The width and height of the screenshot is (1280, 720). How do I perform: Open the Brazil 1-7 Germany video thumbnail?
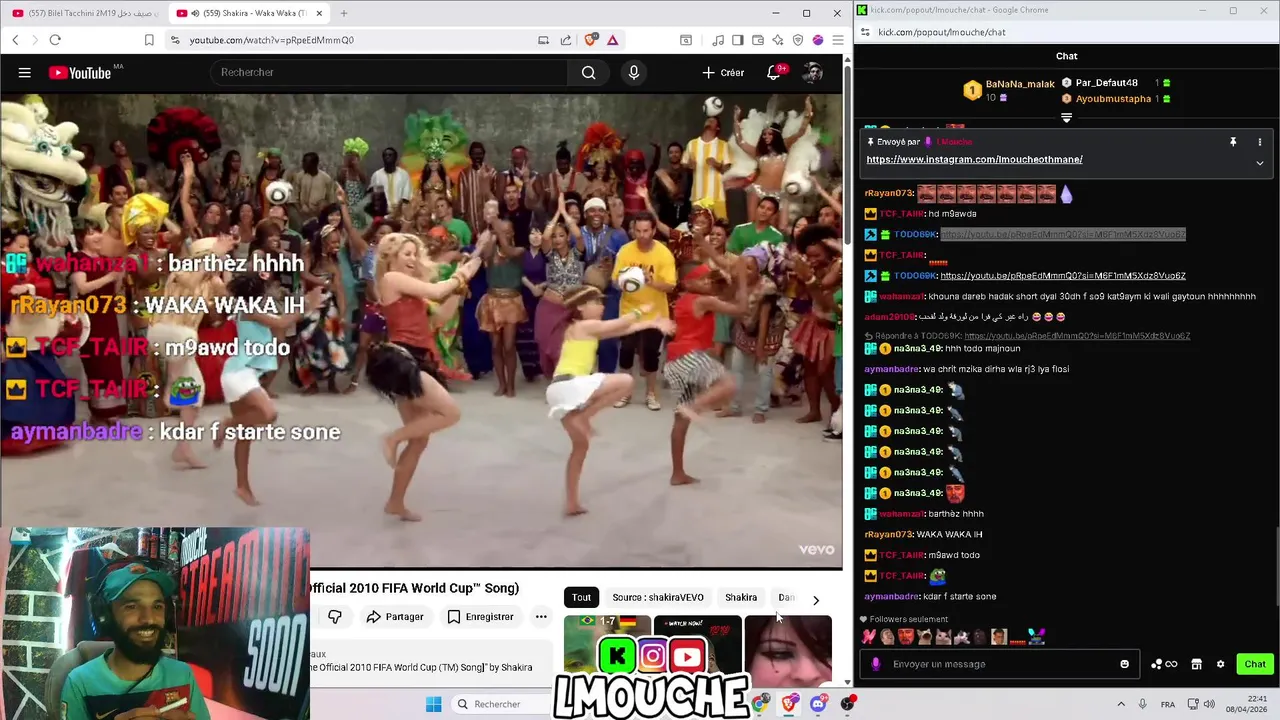click(607, 647)
